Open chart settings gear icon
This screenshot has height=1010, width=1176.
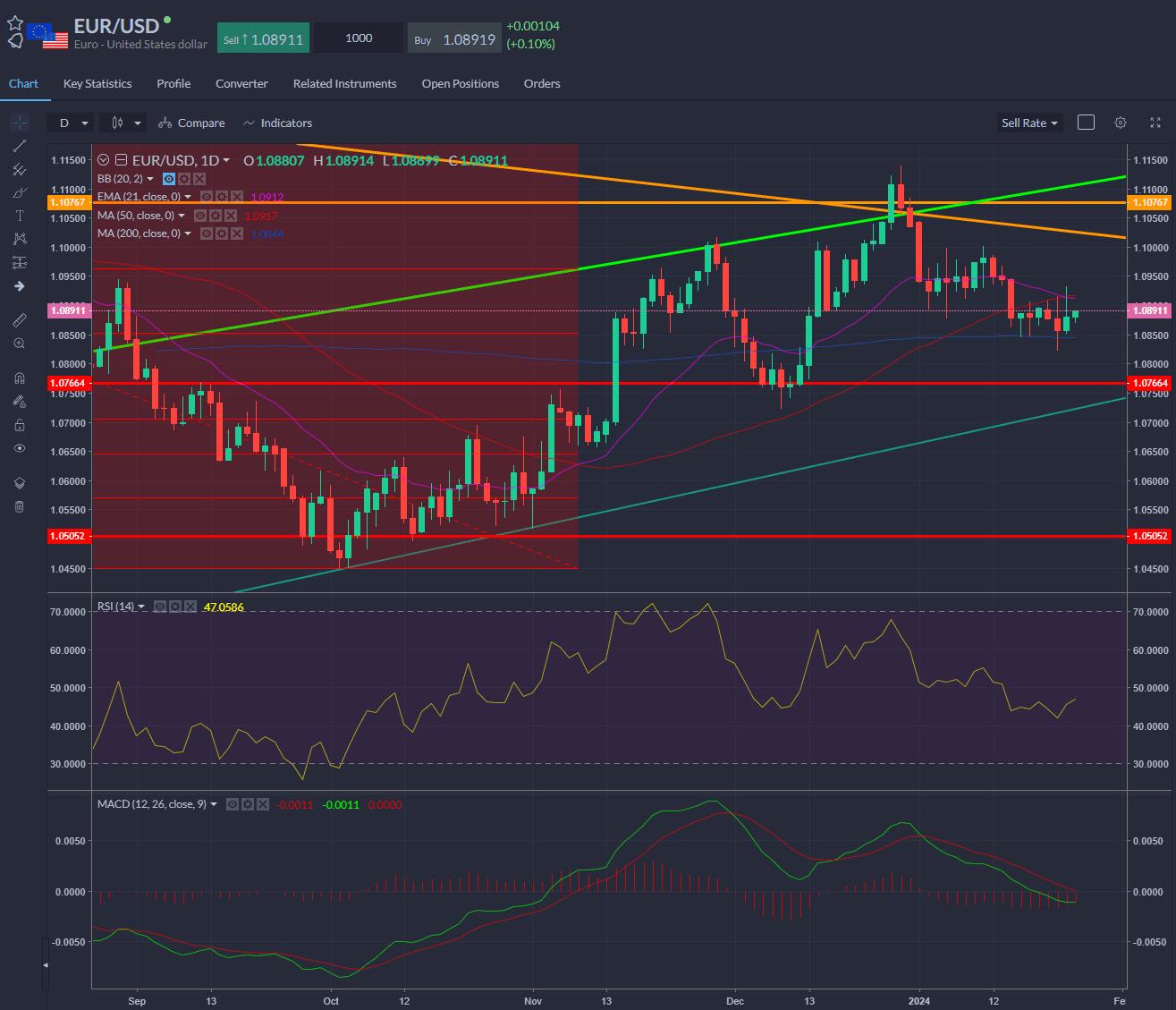tap(1121, 123)
